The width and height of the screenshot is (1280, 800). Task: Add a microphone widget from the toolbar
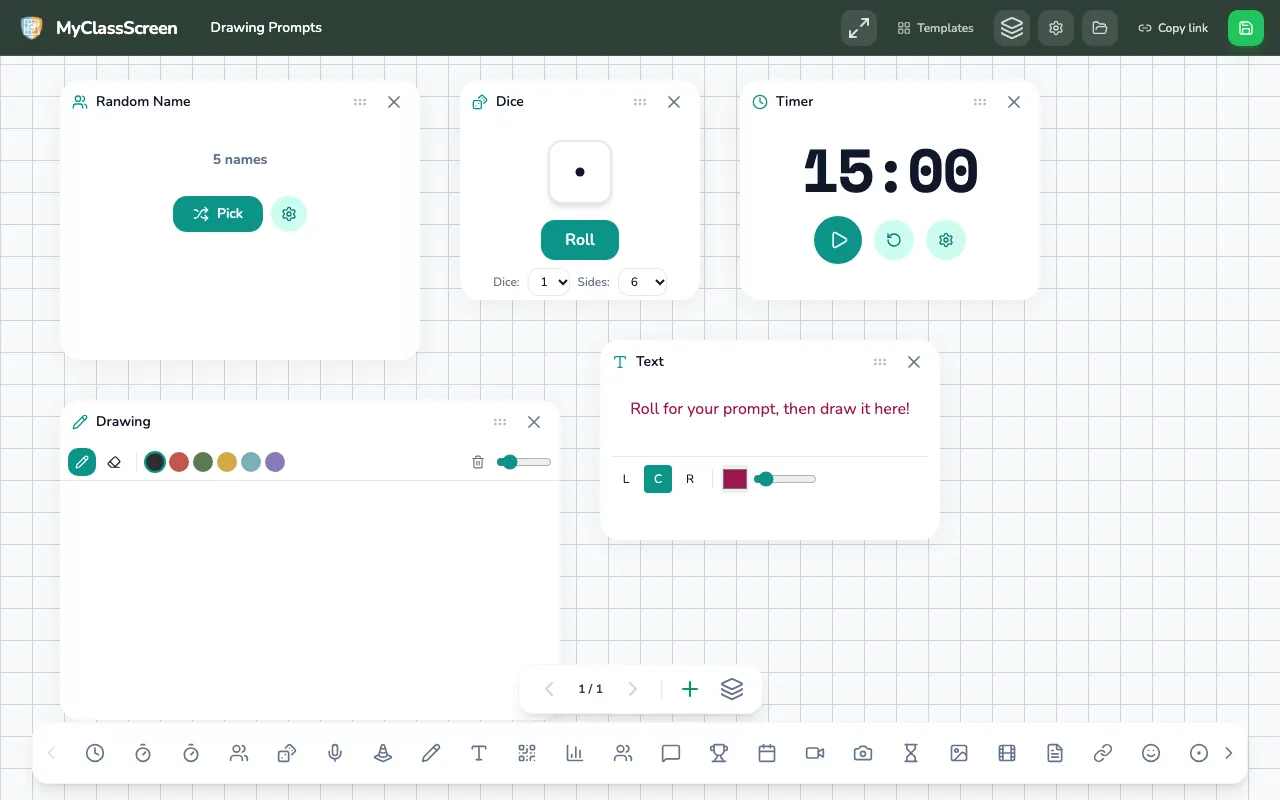click(335, 753)
